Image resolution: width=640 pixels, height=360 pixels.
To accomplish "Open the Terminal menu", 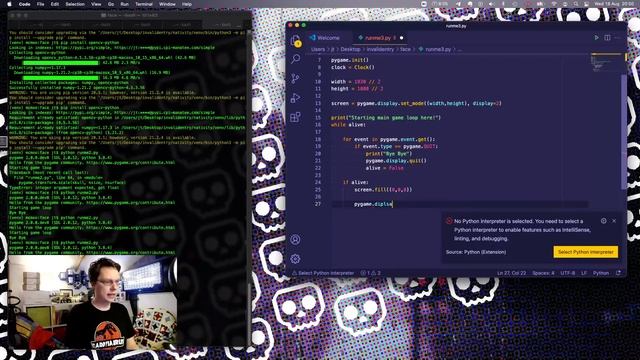I will (144, 4).
